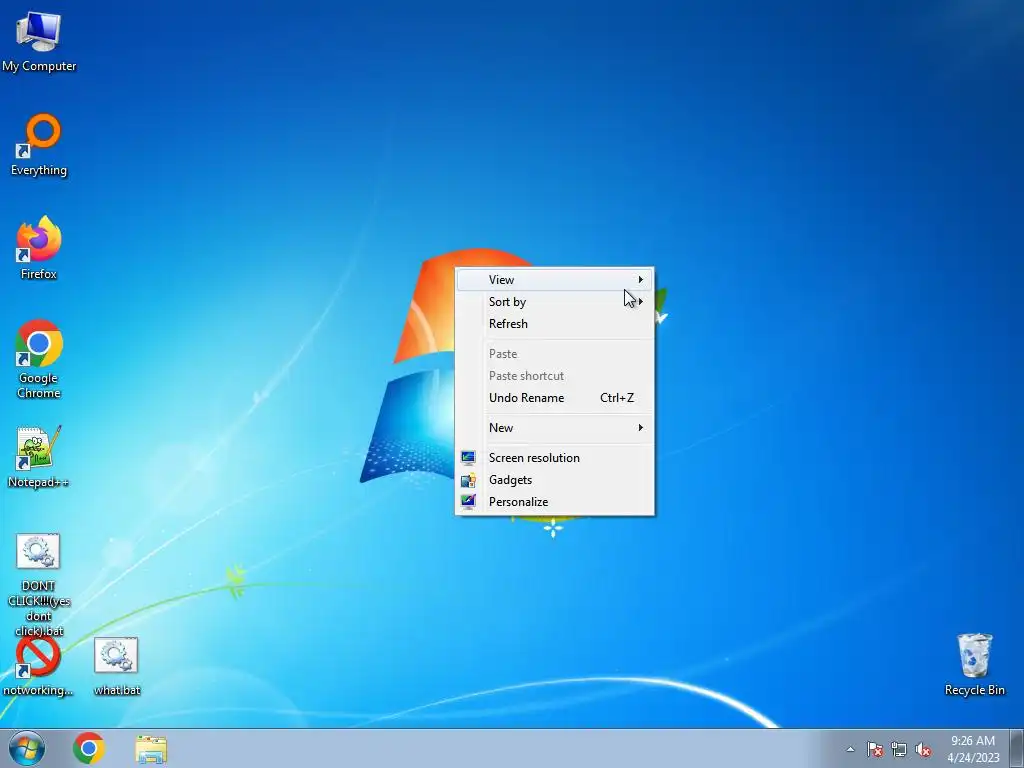Image resolution: width=1024 pixels, height=768 pixels.
Task: Click the Ctrl+Z shortcut text
Action: pyautogui.click(x=616, y=398)
